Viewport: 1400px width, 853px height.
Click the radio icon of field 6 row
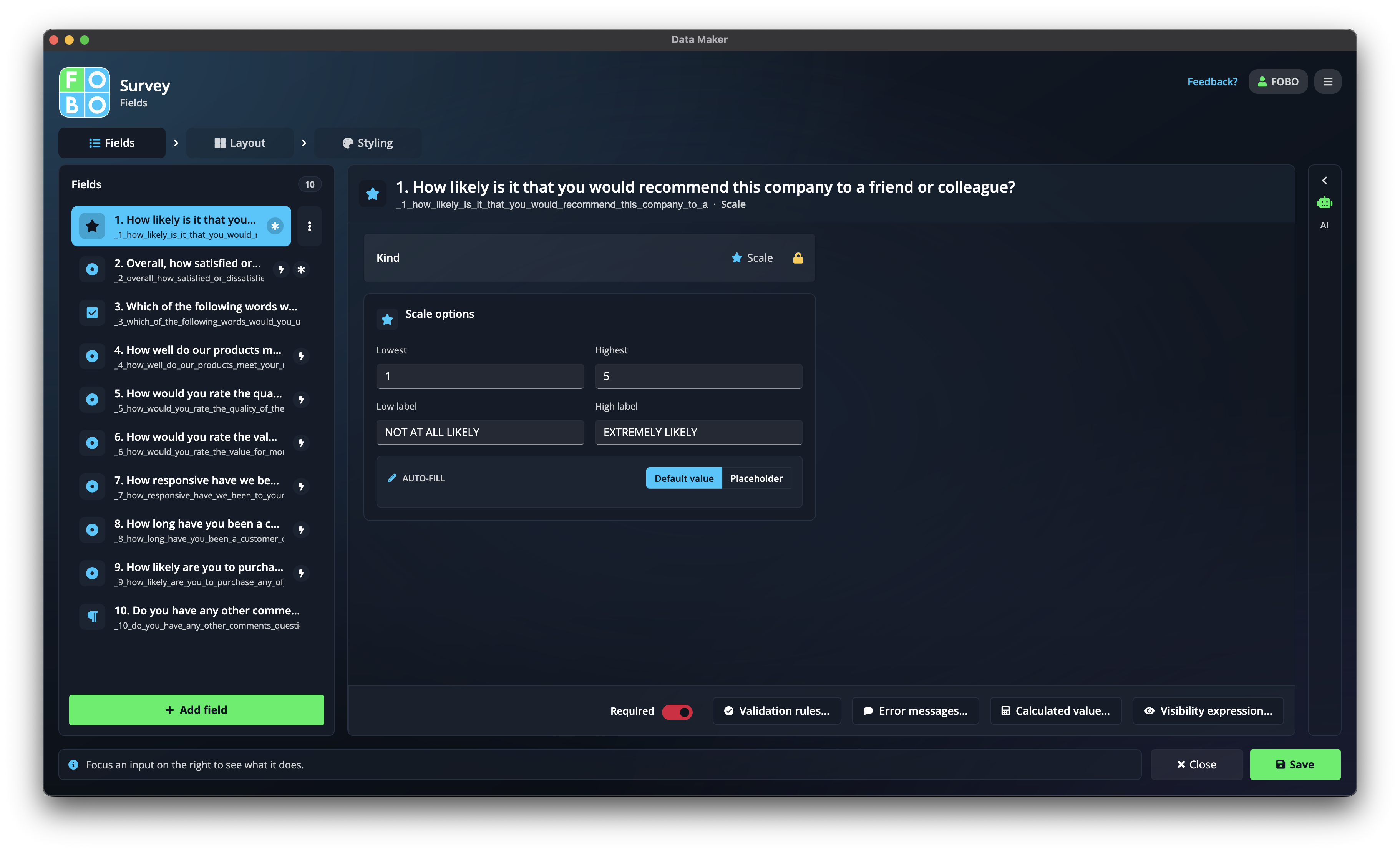click(92, 443)
